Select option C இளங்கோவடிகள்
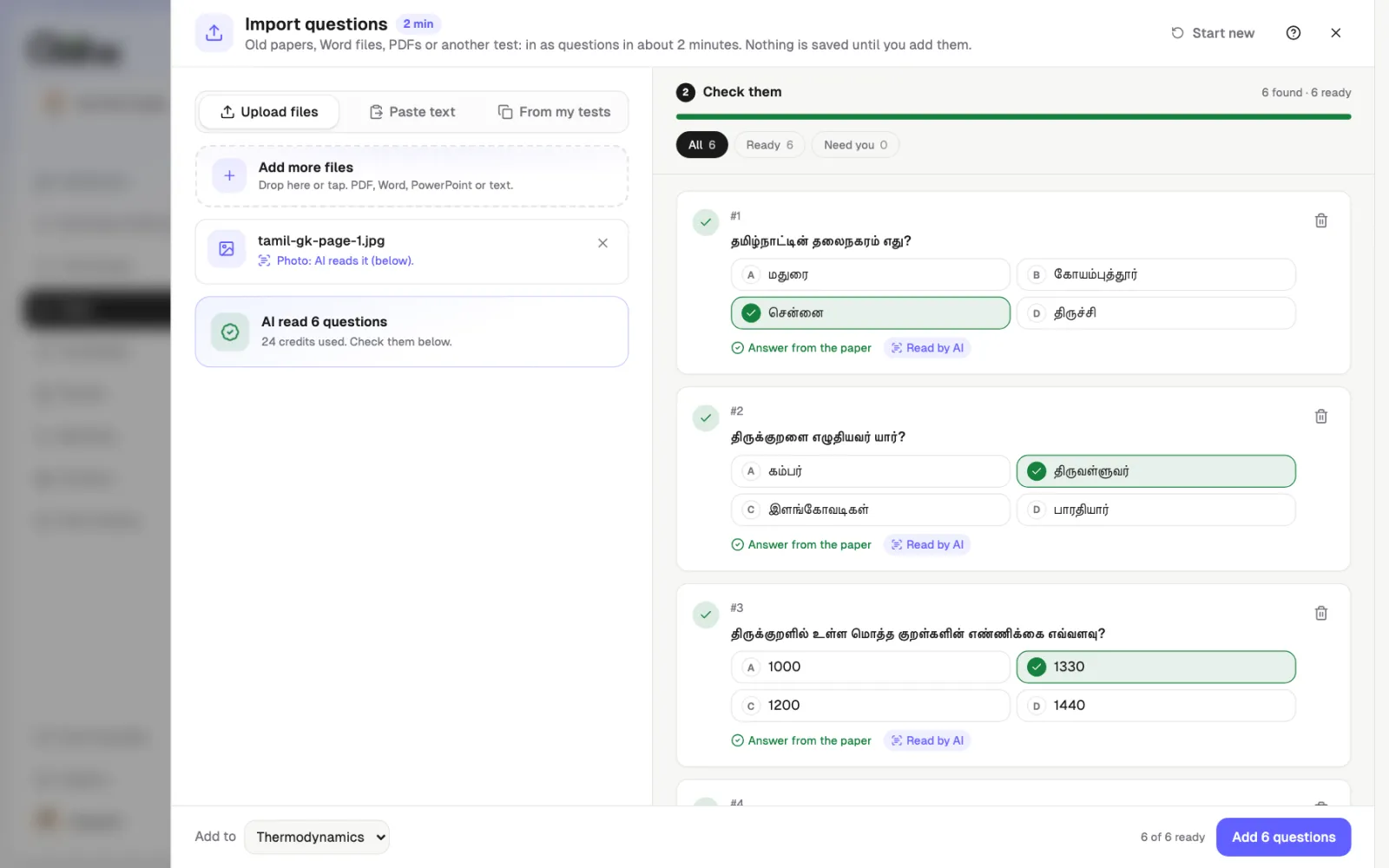This screenshot has width=1389, height=868. click(x=870, y=510)
